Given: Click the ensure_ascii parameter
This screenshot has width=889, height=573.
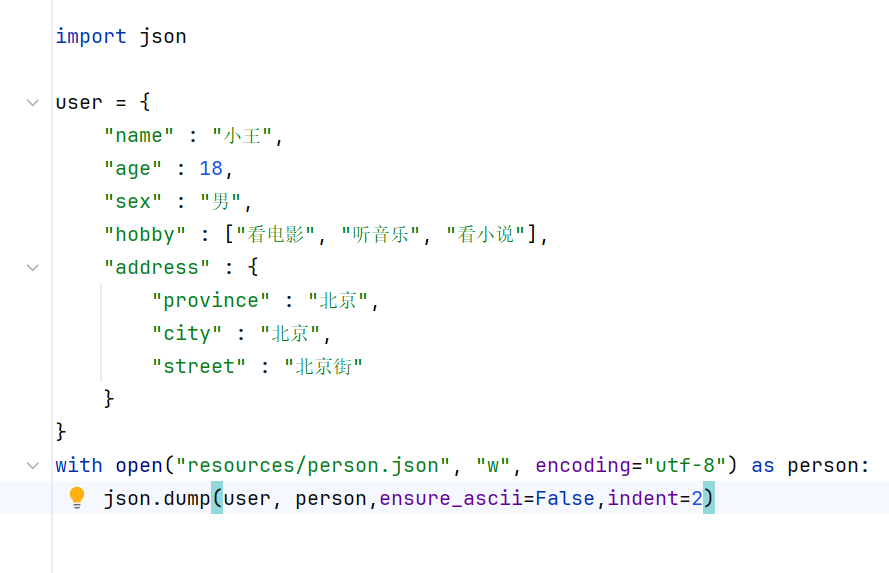Looking at the screenshot, I should pyautogui.click(x=451, y=498).
